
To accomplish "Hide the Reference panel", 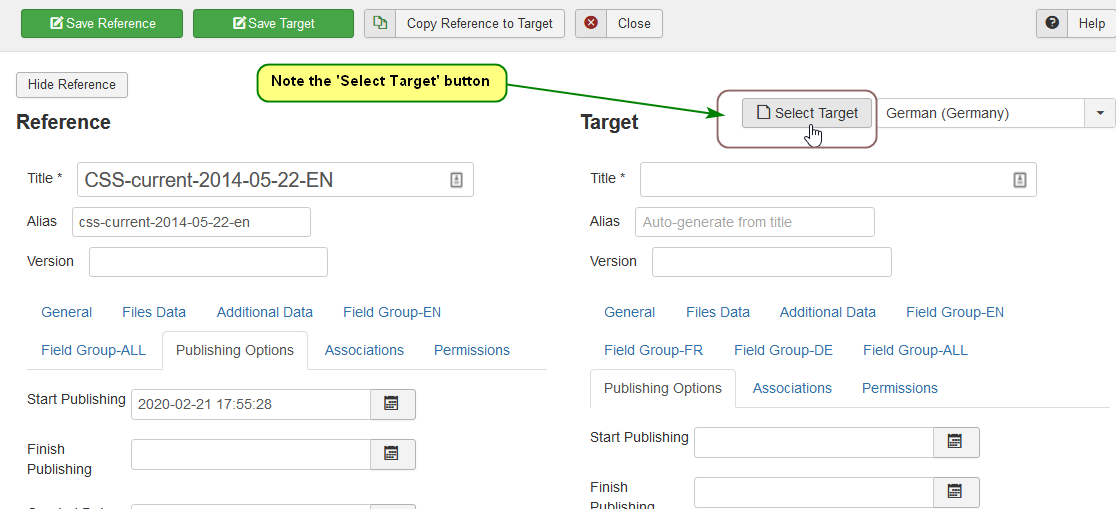I will pos(72,85).
